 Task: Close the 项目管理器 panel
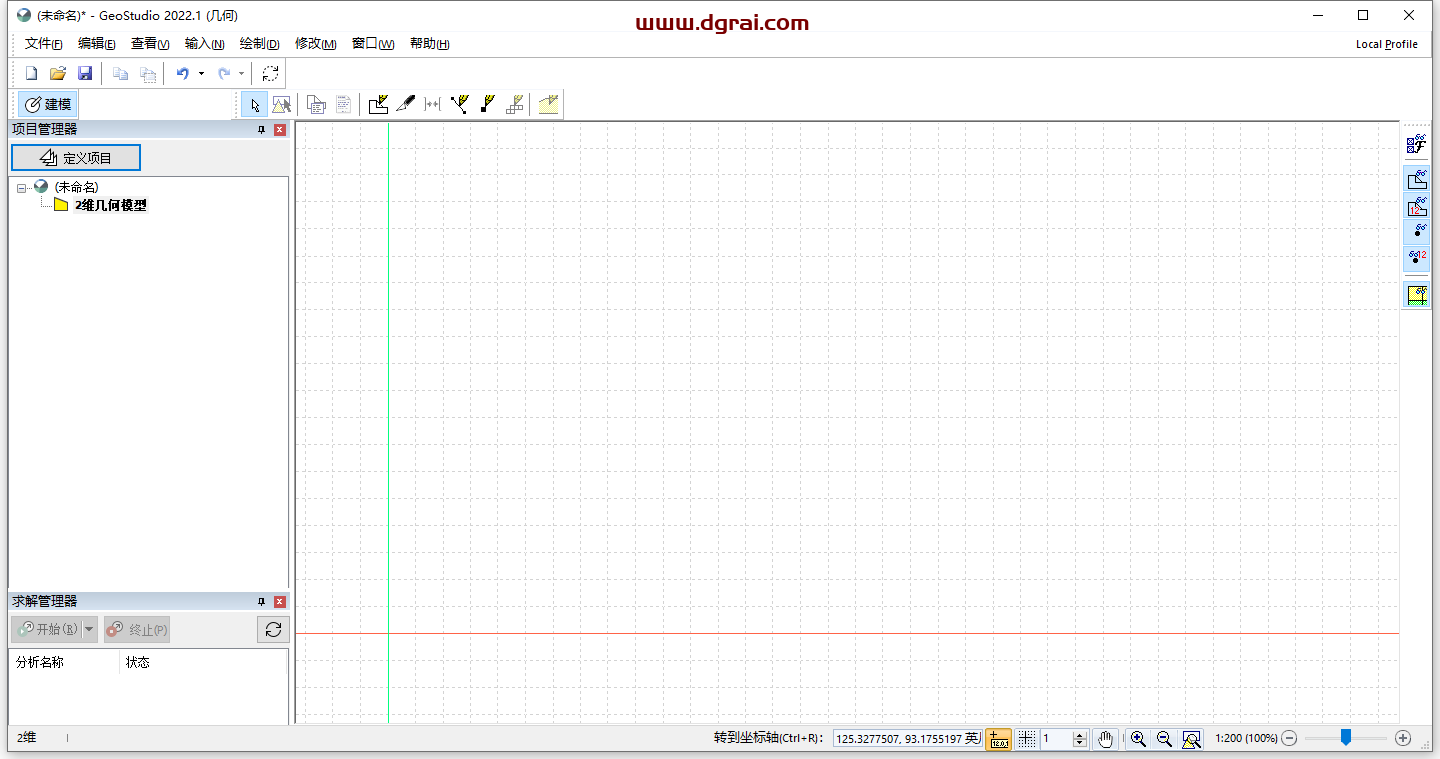pos(280,129)
